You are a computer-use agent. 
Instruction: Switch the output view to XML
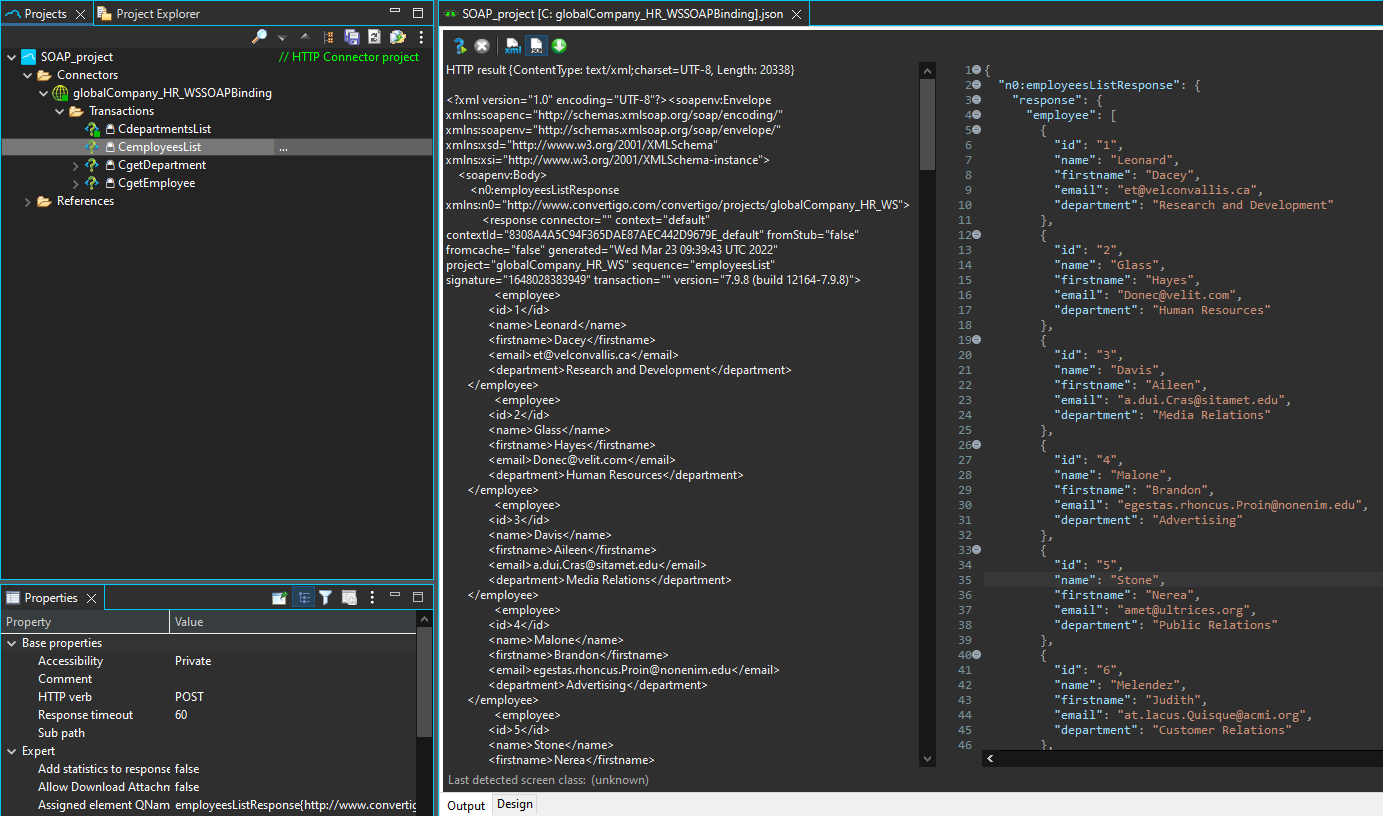coord(511,45)
